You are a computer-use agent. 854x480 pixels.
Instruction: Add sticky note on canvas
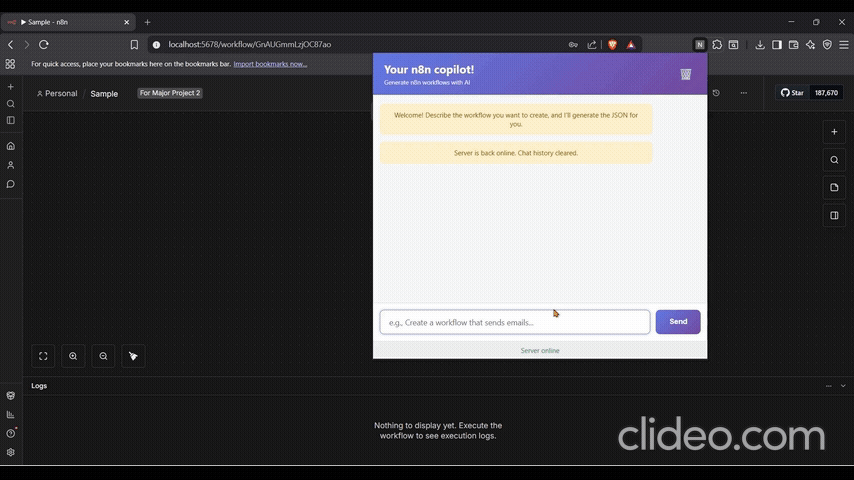(x=834, y=187)
